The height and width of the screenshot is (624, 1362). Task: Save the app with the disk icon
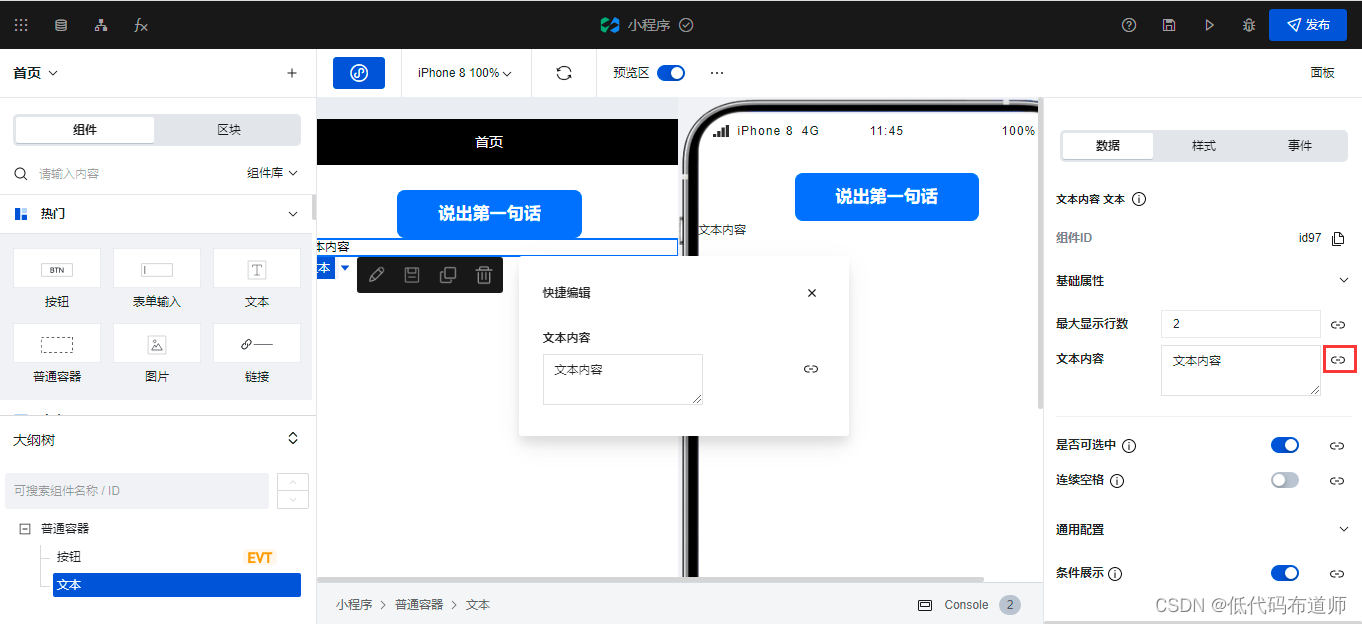pos(1169,25)
